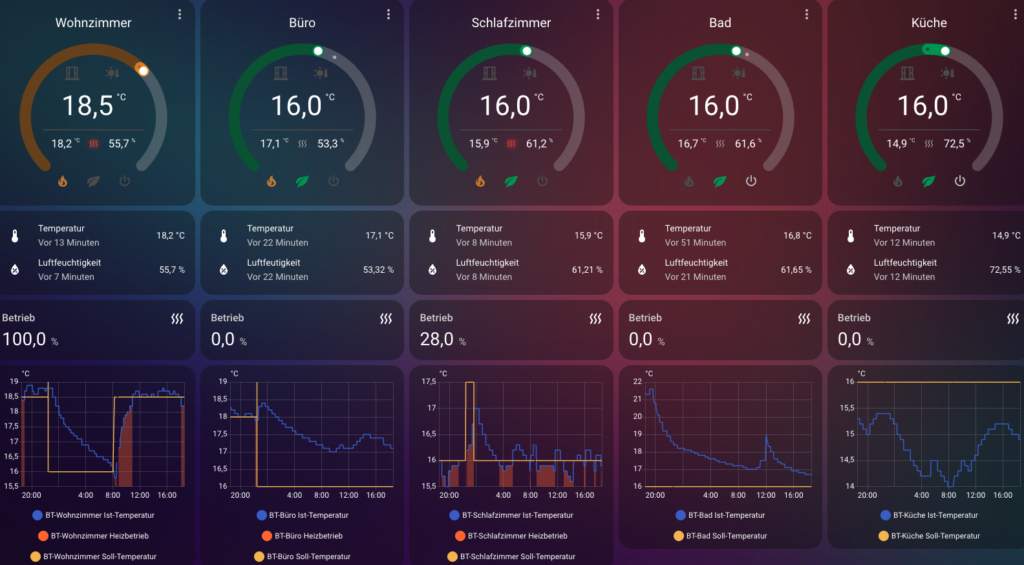Click the thermometer icon in Büro sensor card
This screenshot has width=1024, height=565.
[224, 236]
